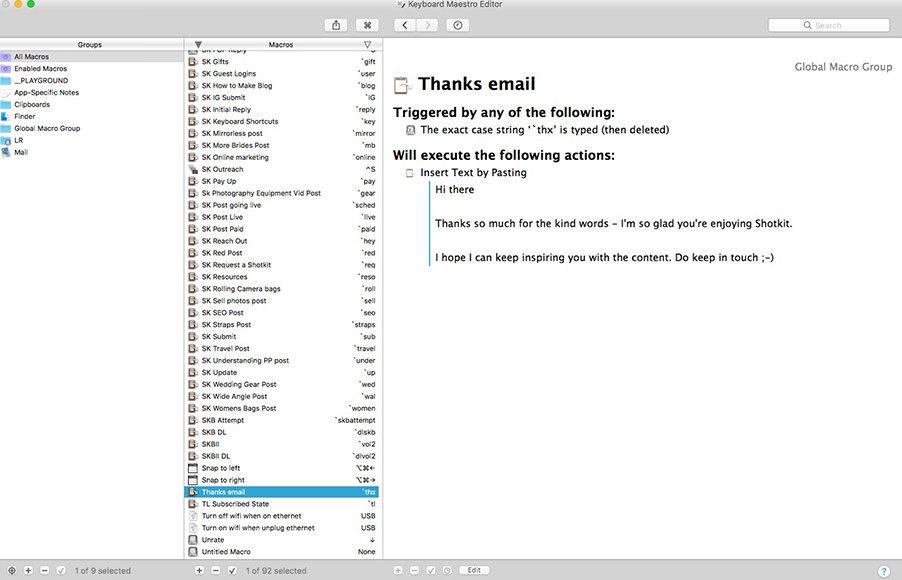Select the Thanks email macro row
The height and width of the screenshot is (580, 902).
point(282,492)
